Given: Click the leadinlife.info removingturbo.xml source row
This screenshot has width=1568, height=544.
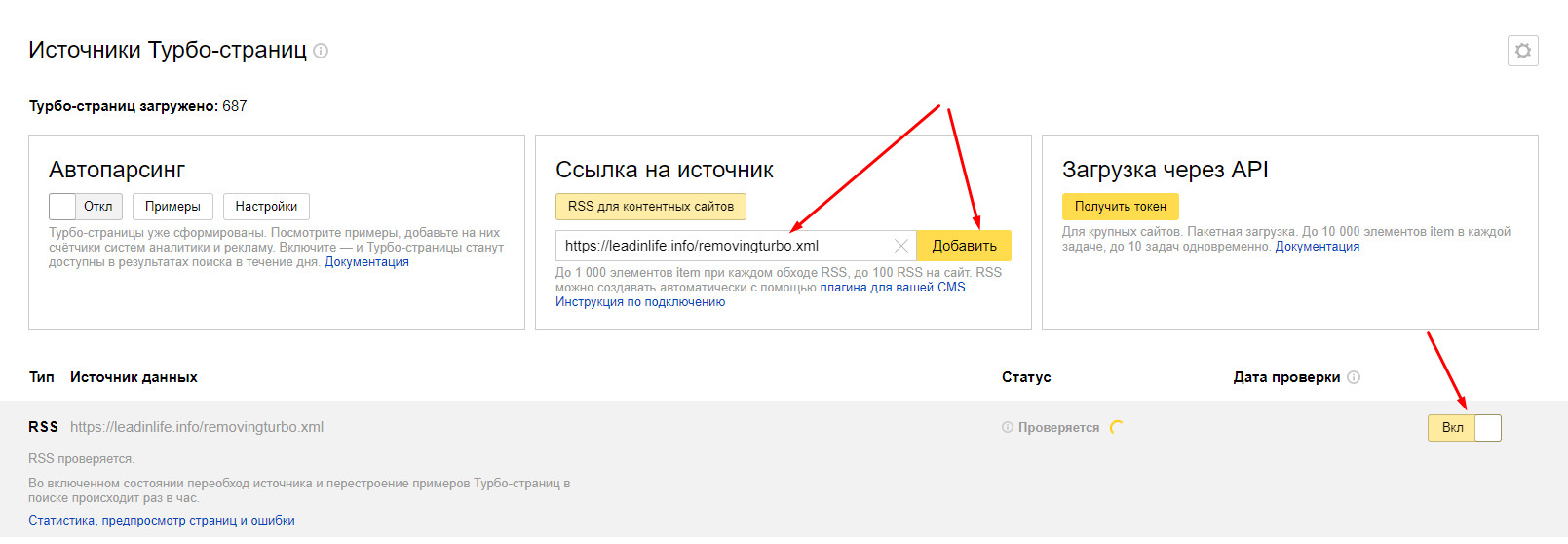Looking at the screenshot, I should coord(197,427).
